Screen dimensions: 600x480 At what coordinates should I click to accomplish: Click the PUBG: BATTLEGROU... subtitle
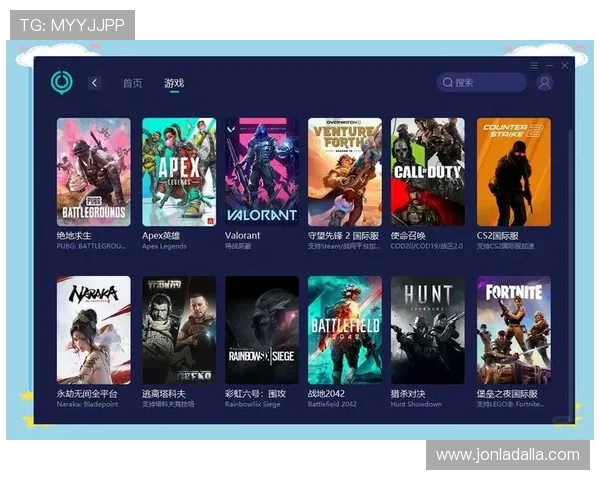(91, 246)
